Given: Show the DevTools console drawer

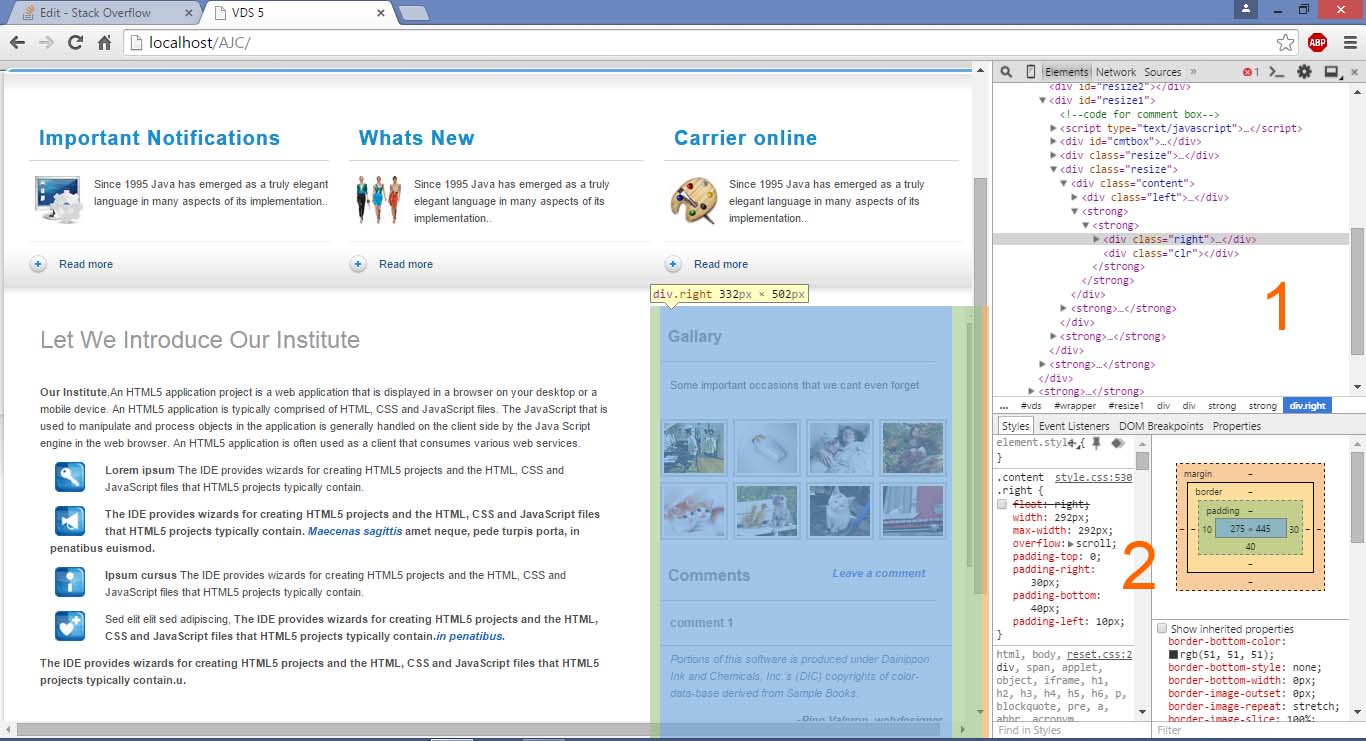Looking at the screenshot, I should (1277, 72).
